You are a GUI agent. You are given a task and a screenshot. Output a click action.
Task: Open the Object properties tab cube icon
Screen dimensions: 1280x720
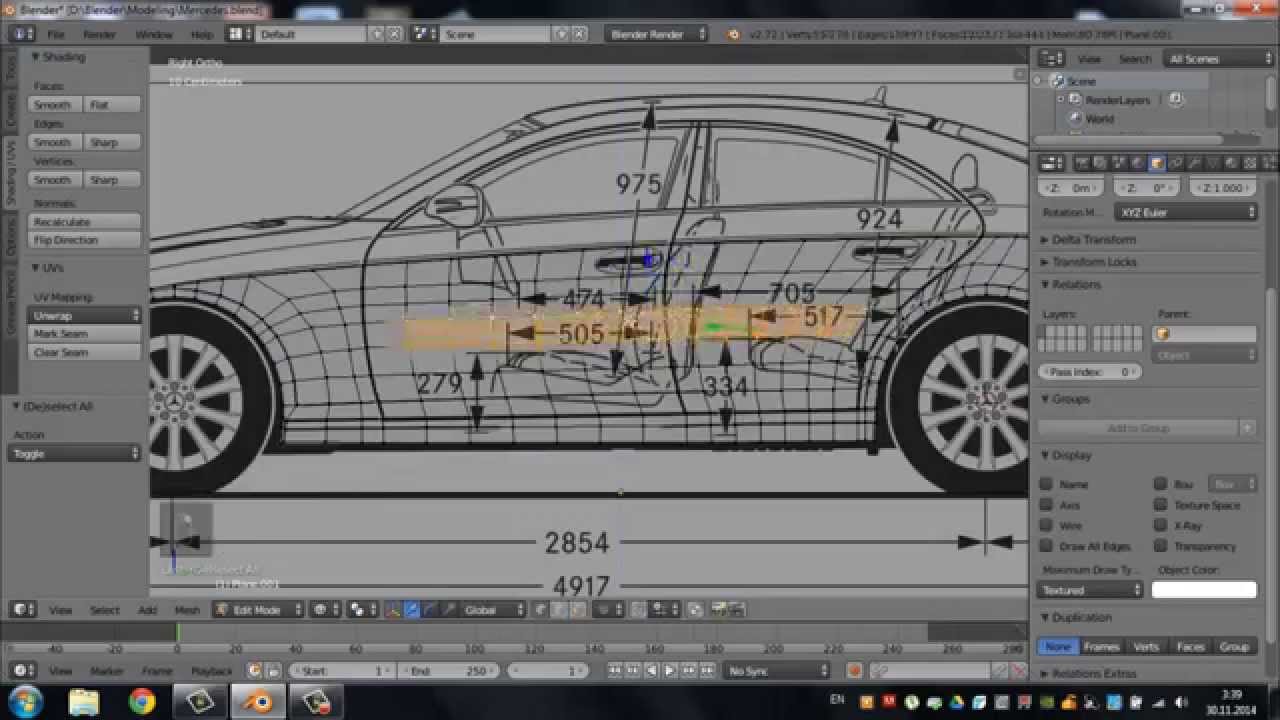[1157, 163]
